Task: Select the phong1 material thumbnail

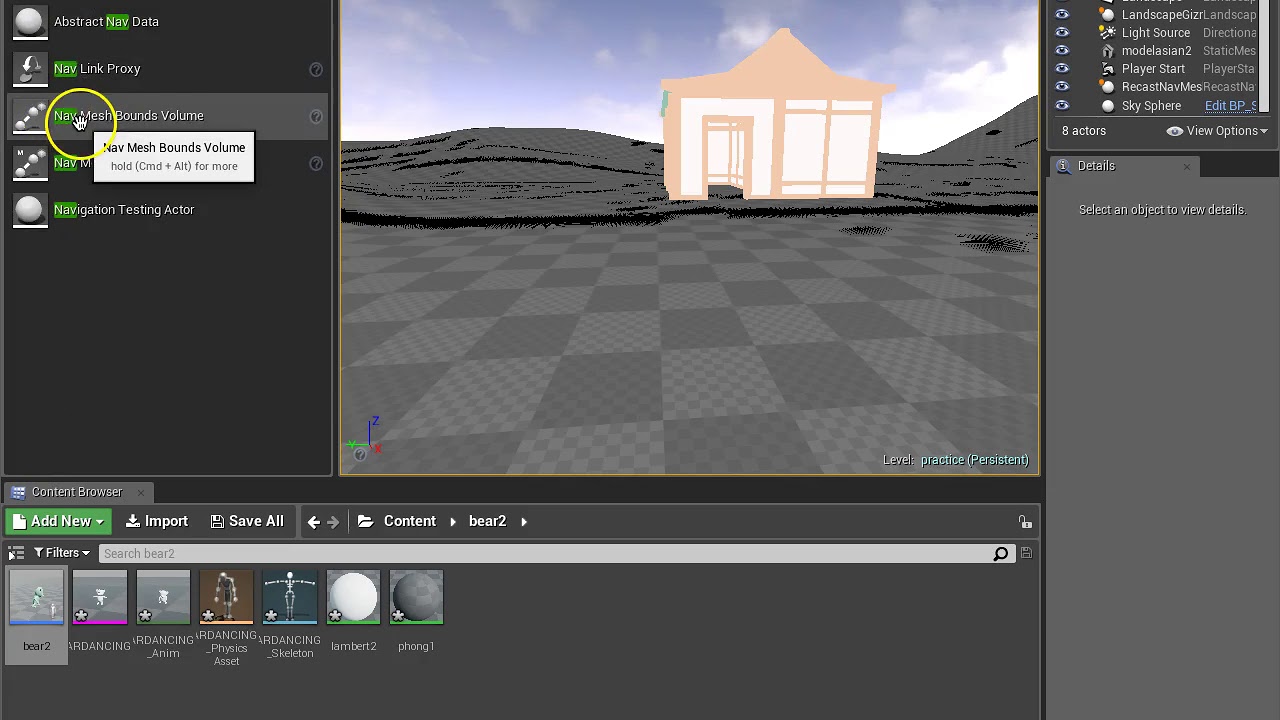Action: pyautogui.click(x=416, y=597)
